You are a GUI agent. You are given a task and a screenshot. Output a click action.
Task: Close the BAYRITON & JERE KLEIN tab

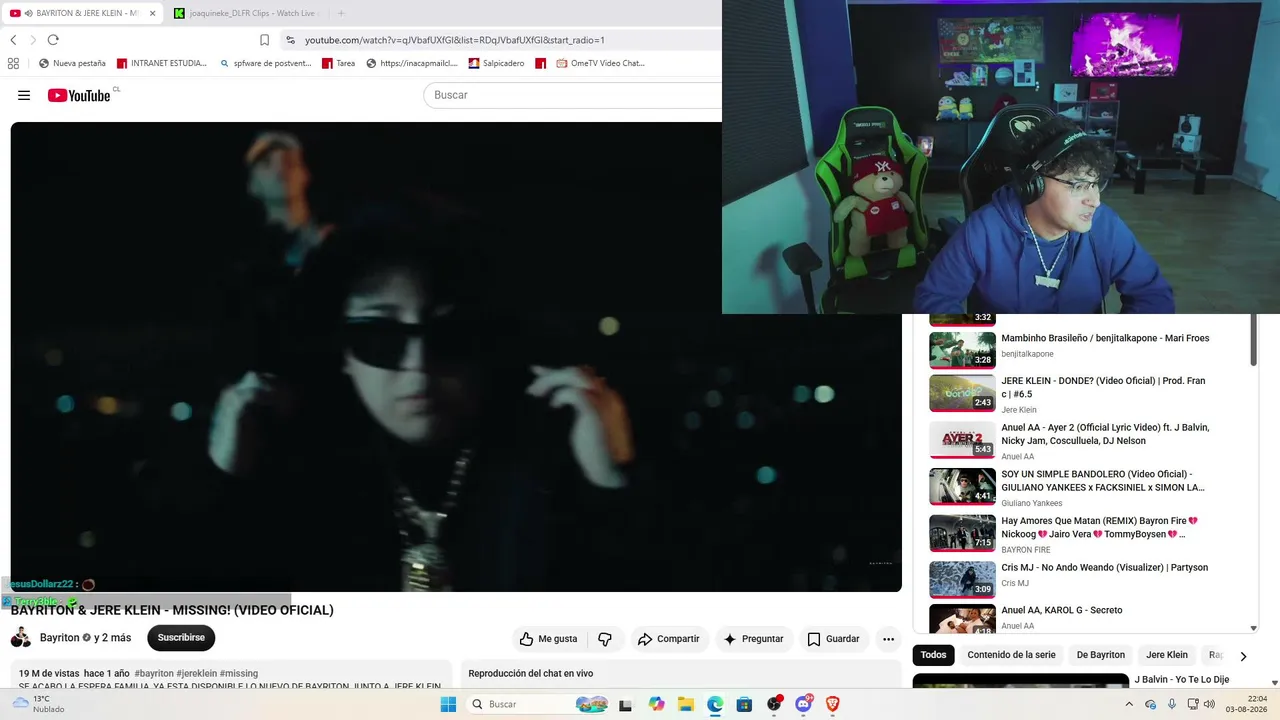tap(152, 13)
